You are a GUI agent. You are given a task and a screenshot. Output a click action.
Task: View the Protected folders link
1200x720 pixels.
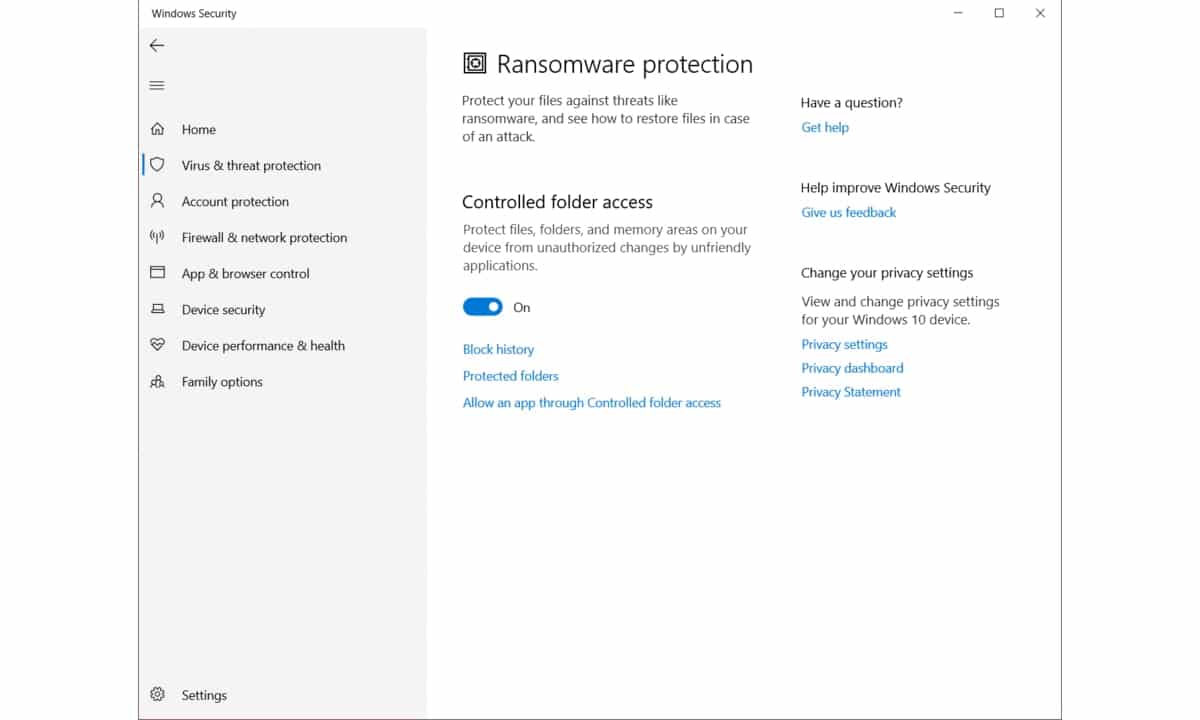[510, 376]
